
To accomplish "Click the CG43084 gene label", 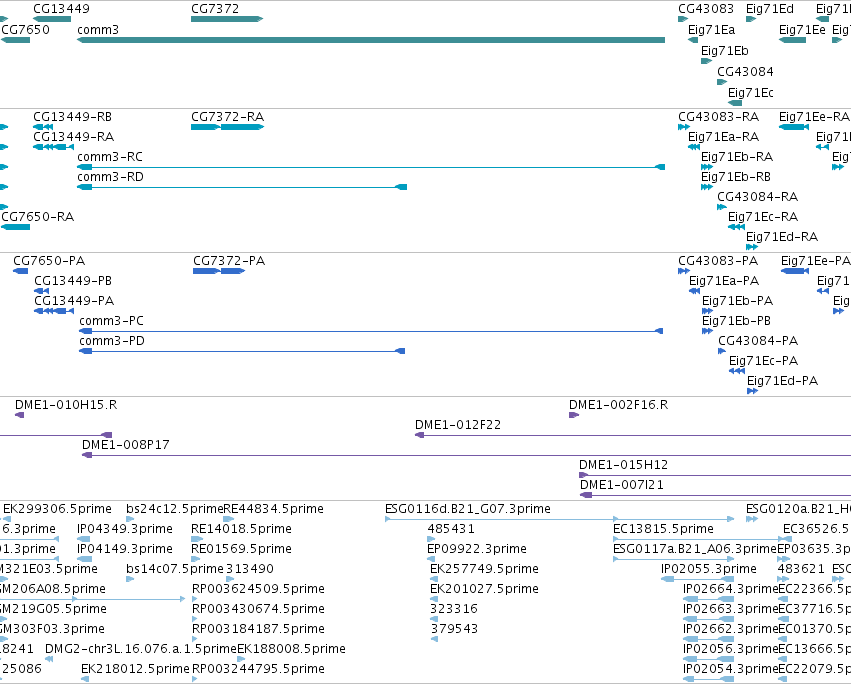I will point(745,72).
